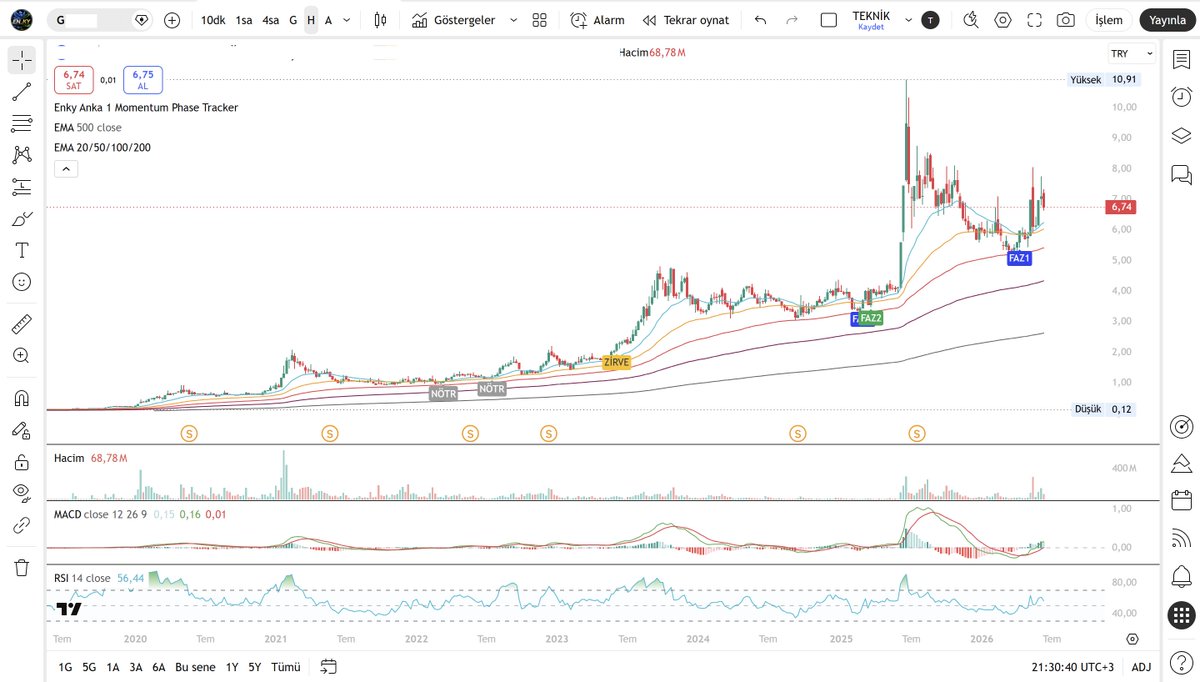Open the chart patterns tool
Image resolution: width=1200 pixels, height=682 pixels.
tap(22, 155)
